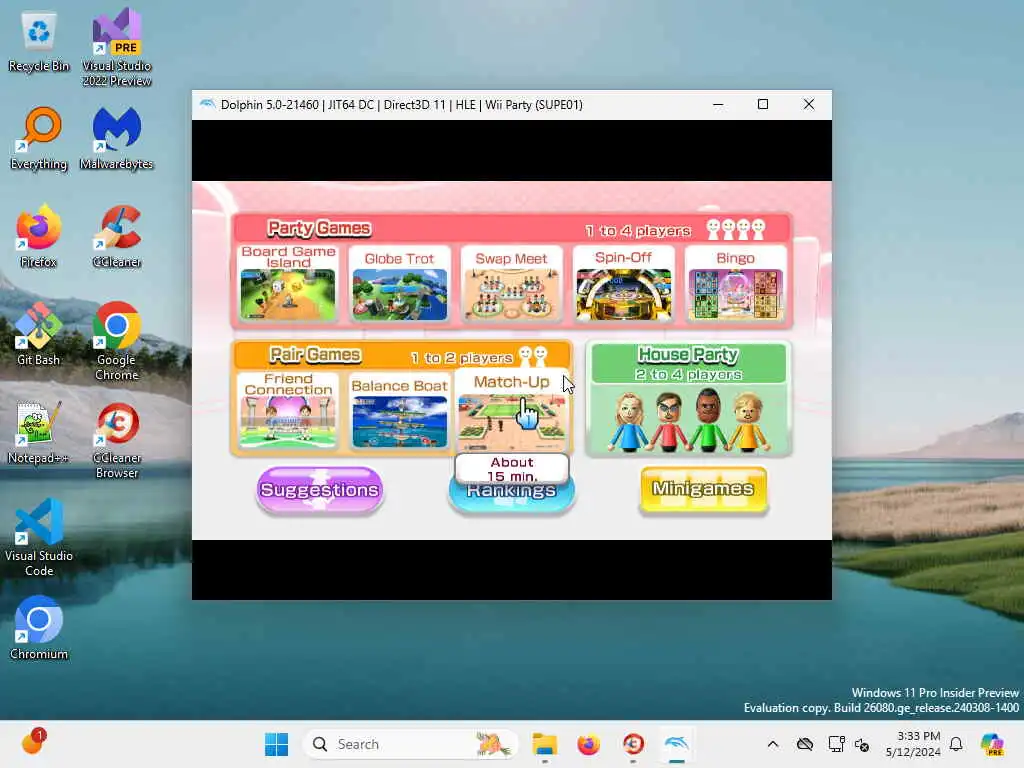Open the blue Rankings button
The width and height of the screenshot is (1024, 768).
tap(511, 494)
